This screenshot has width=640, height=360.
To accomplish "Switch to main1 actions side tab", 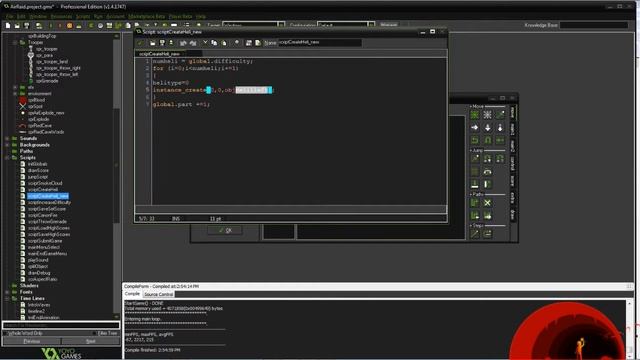I will (x=513, y=129).
